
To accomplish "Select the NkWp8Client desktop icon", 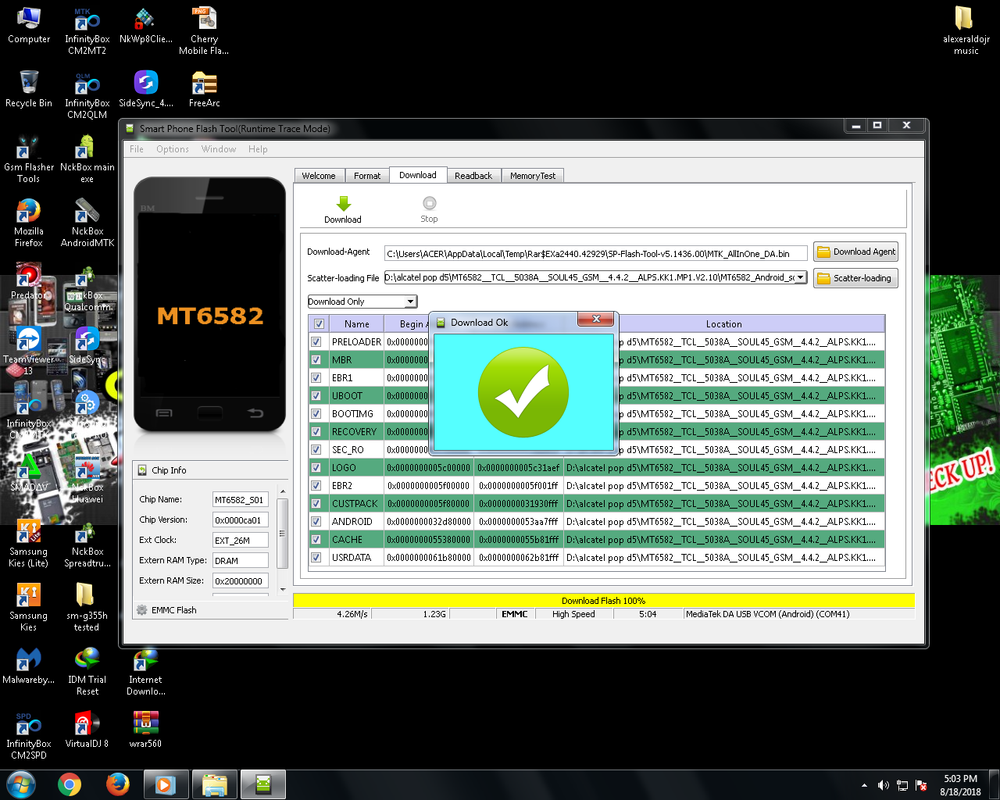I will 145,26.
